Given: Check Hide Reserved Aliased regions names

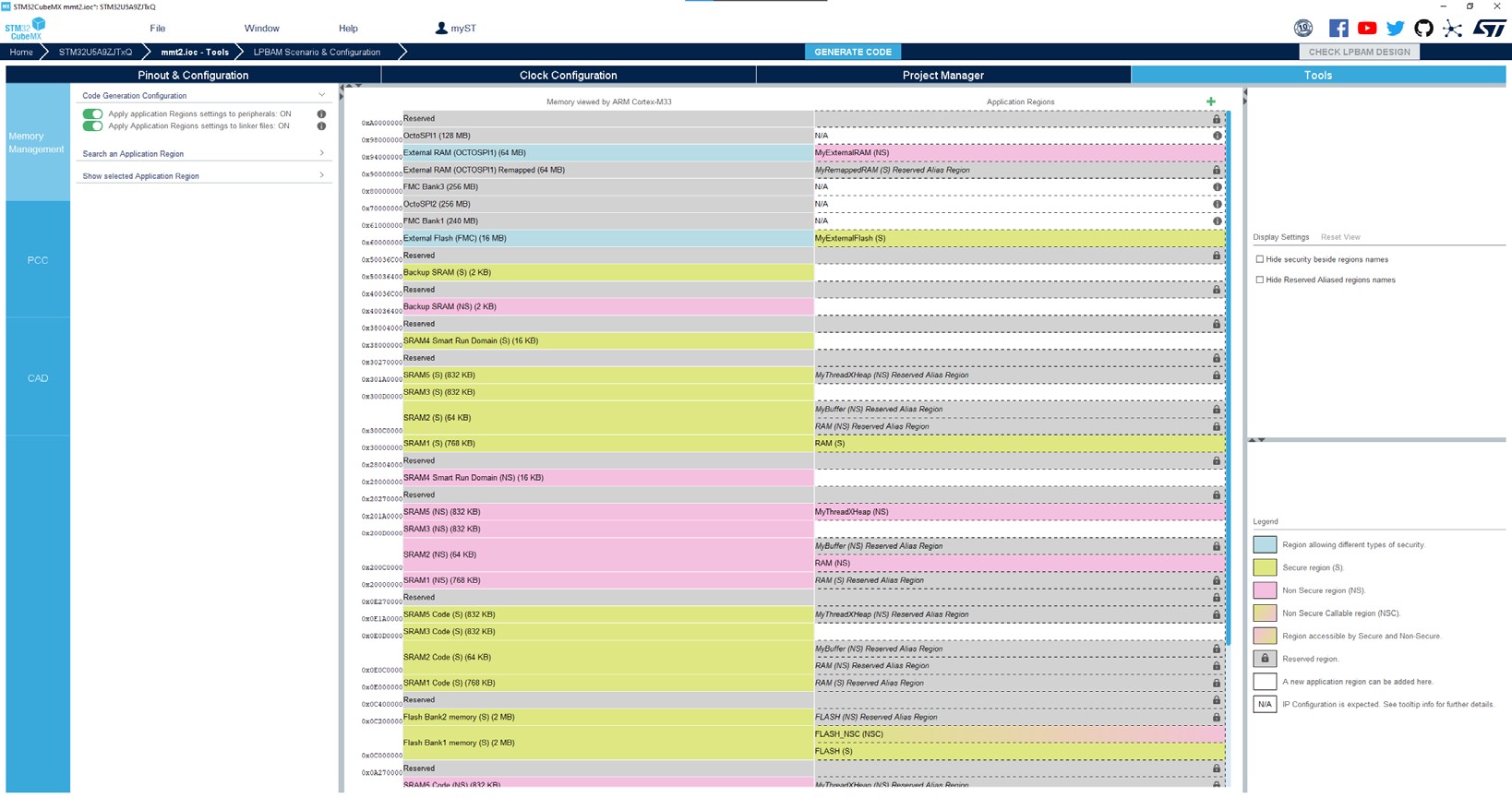Looking at the screenshot, I should click(x=1260, y=280).
